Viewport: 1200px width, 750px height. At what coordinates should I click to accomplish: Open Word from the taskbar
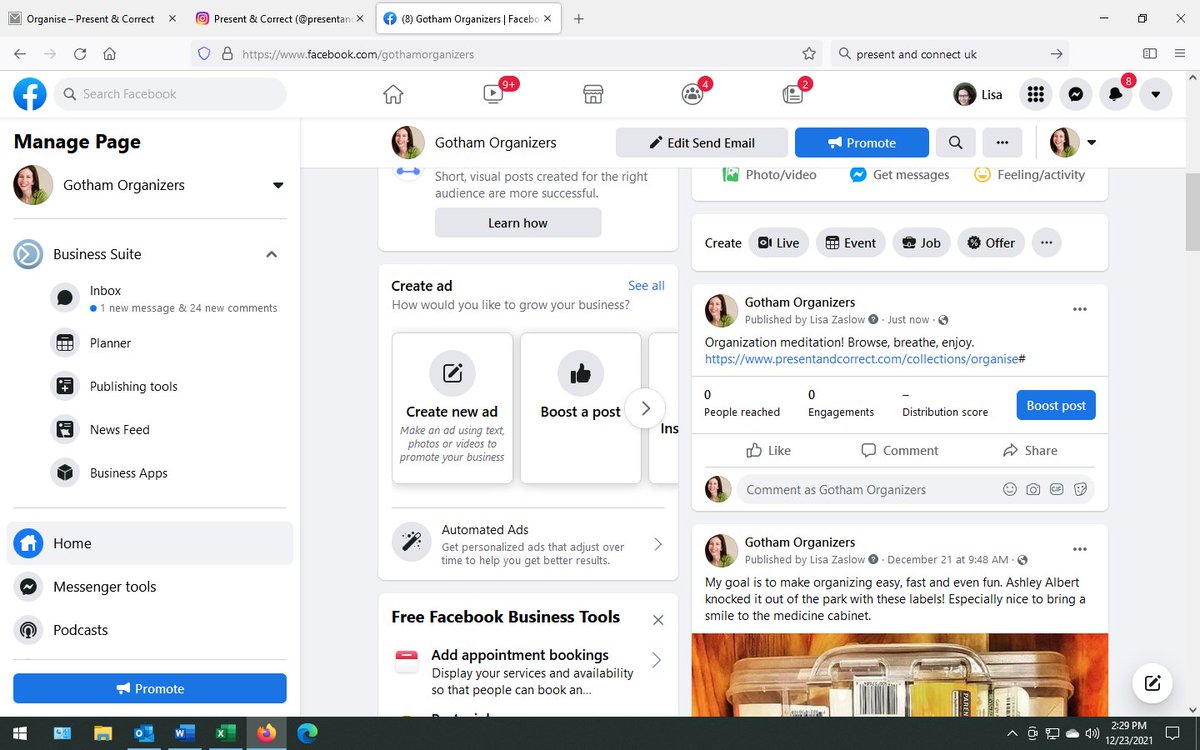pyautogui.click(x=183, y=733)
